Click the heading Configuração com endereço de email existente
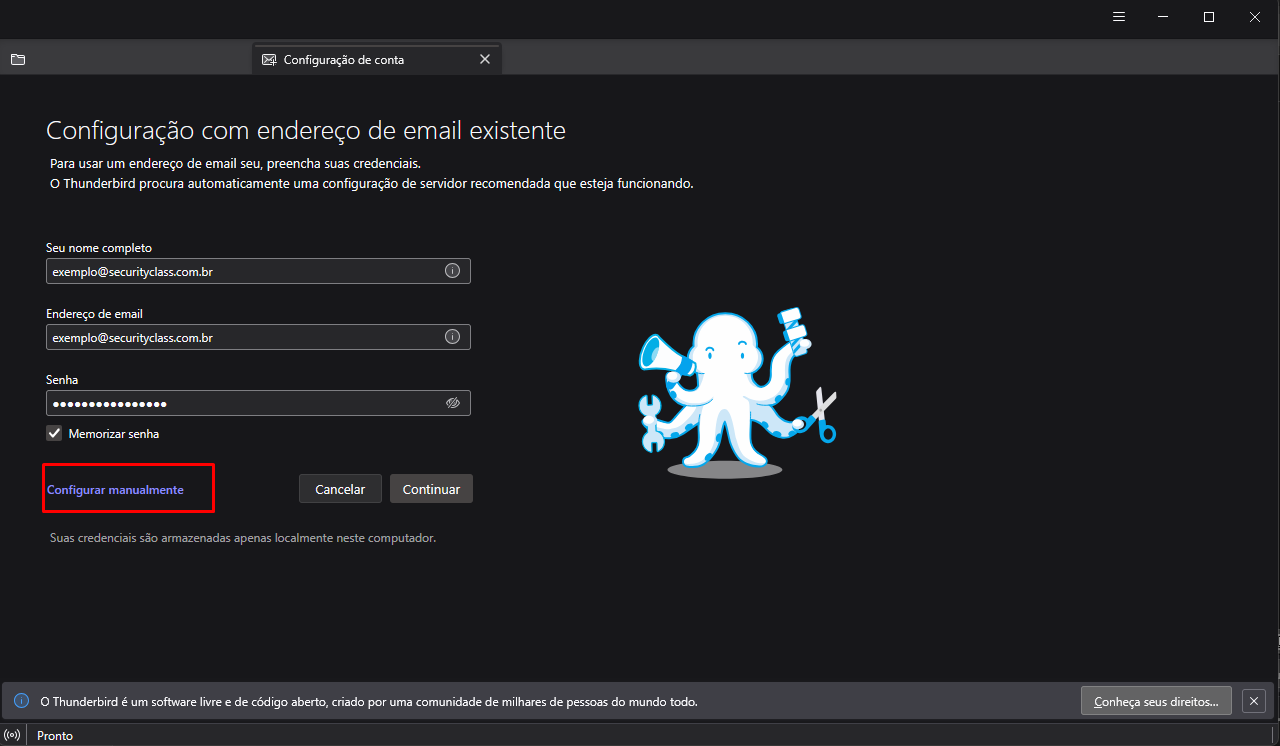Image resolution: width=1280 pixels, height=746 pixels. click(306, 130)
